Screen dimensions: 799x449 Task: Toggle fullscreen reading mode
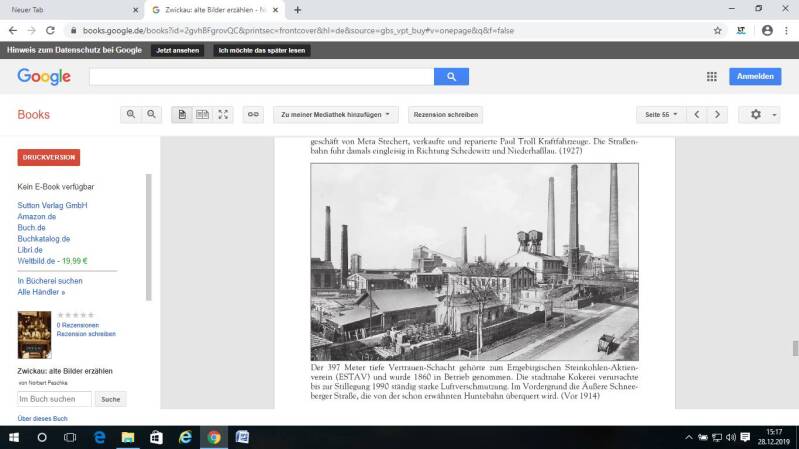tap(224, 115)
